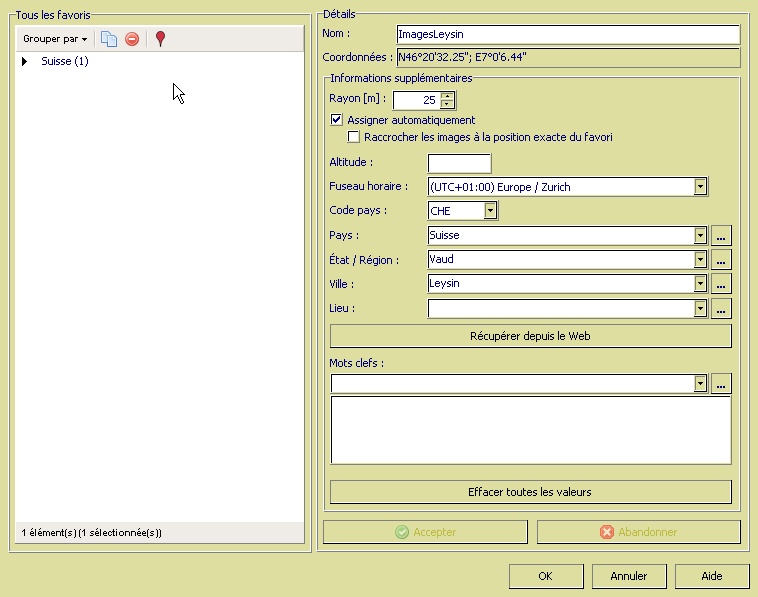
Task: Enable Raccrocher les images à la position exacte
Action: (354, 137)
